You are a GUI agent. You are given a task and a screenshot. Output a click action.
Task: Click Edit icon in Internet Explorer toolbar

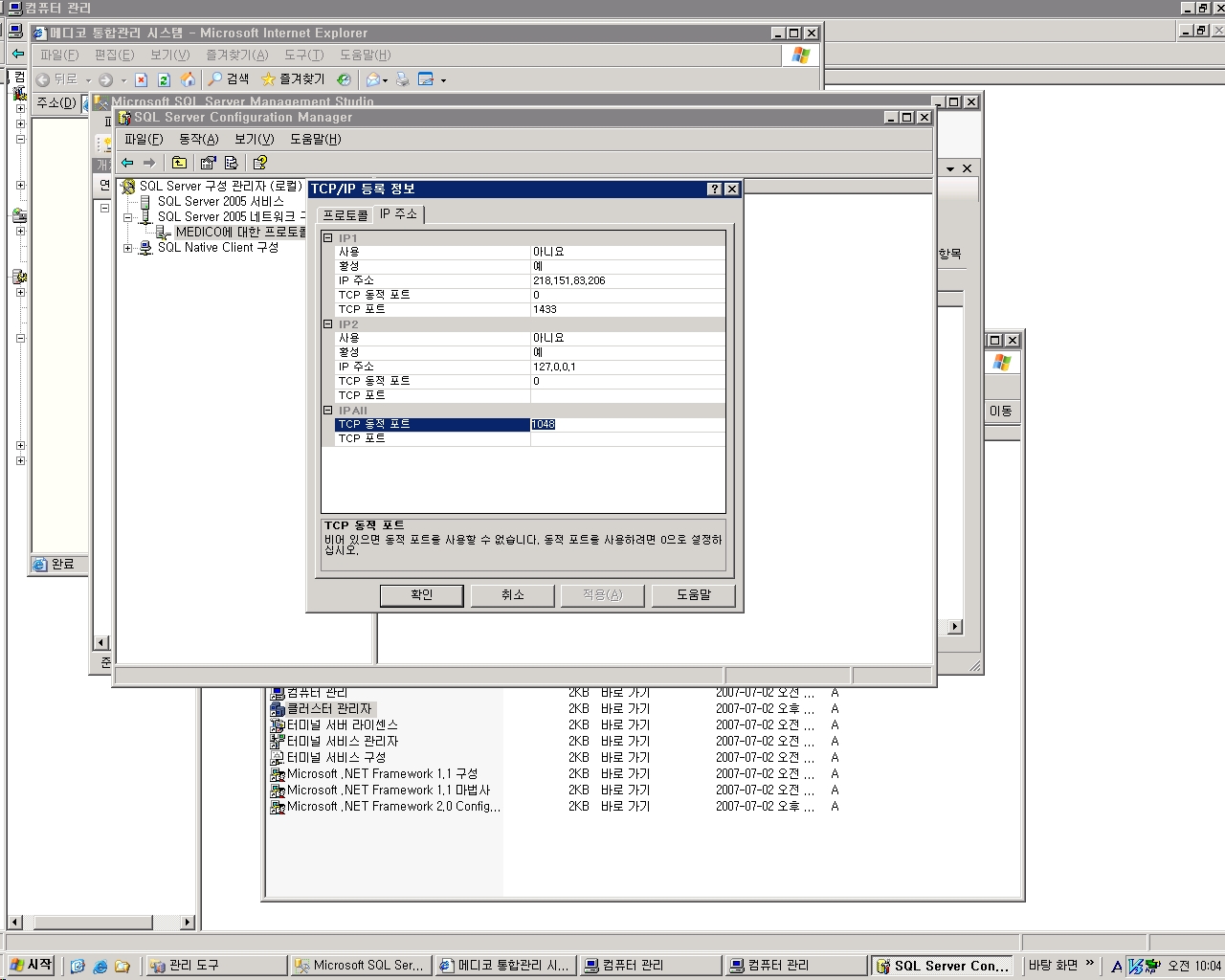426,79
